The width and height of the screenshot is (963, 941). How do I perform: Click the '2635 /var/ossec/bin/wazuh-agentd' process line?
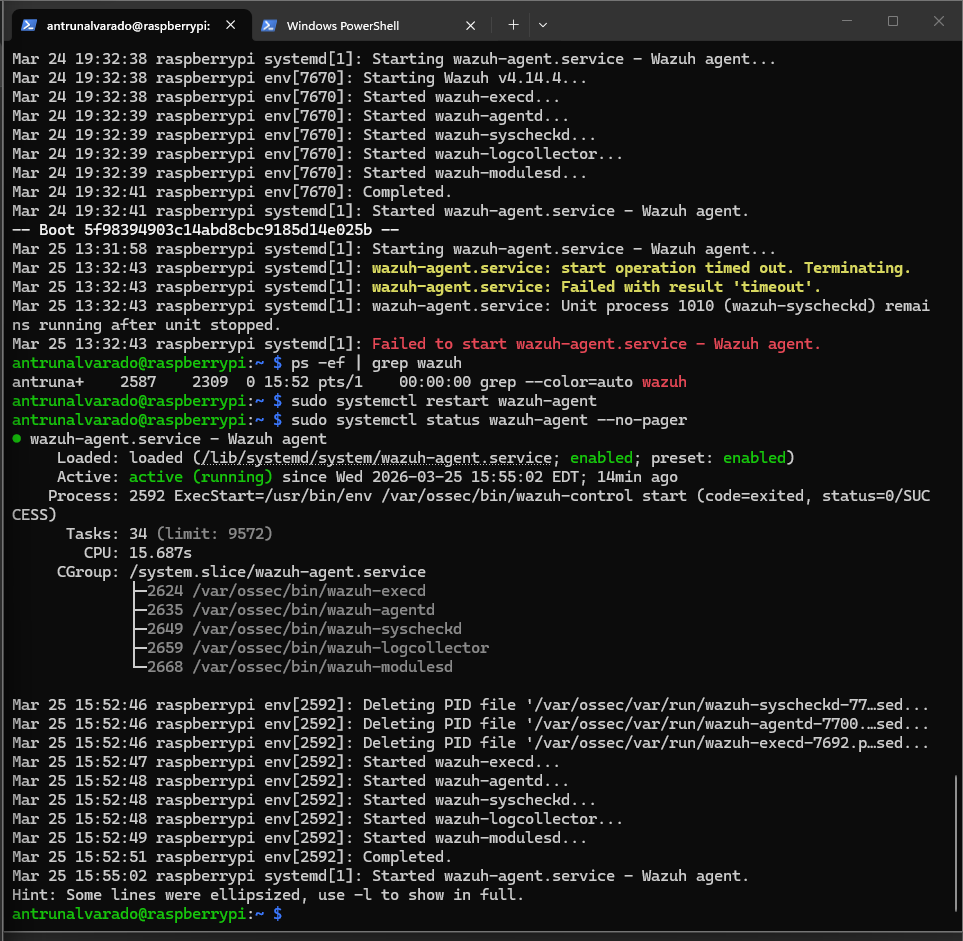(x=290, y=610)
